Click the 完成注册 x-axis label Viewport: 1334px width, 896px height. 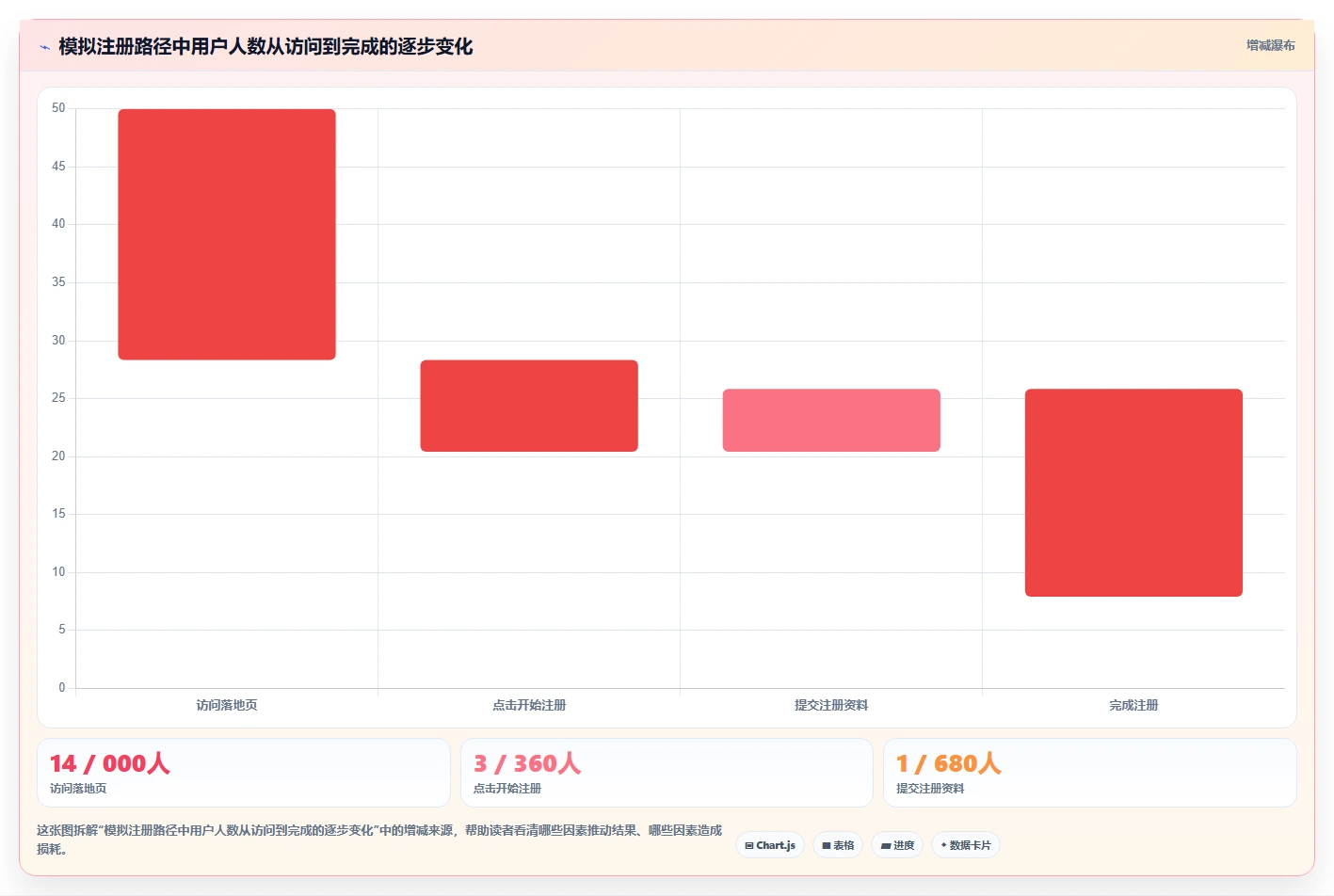(x=1133, y=705)
